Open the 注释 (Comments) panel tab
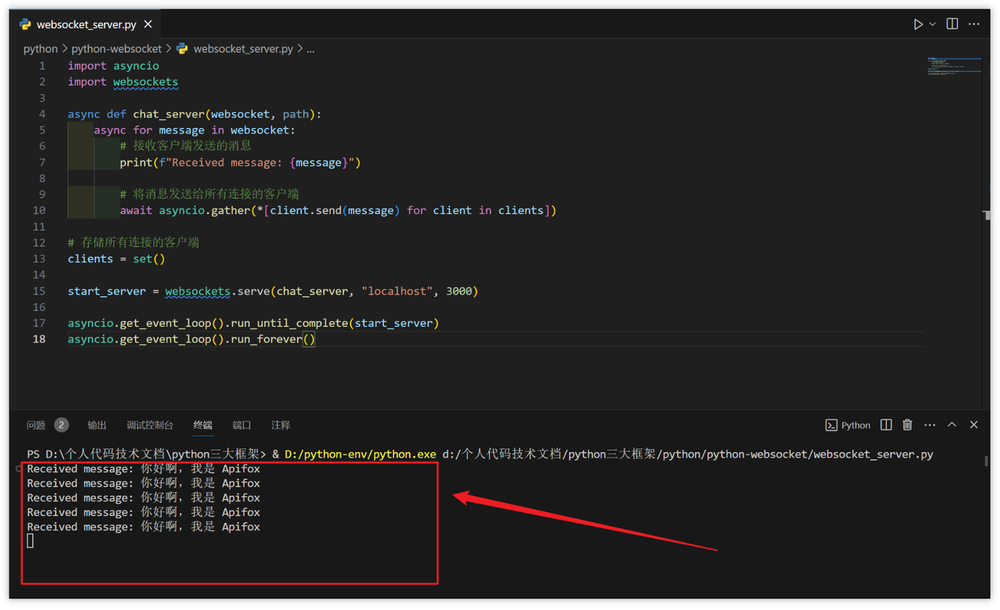Screen dimensions: 1000x610 click(x=281, y=425)
